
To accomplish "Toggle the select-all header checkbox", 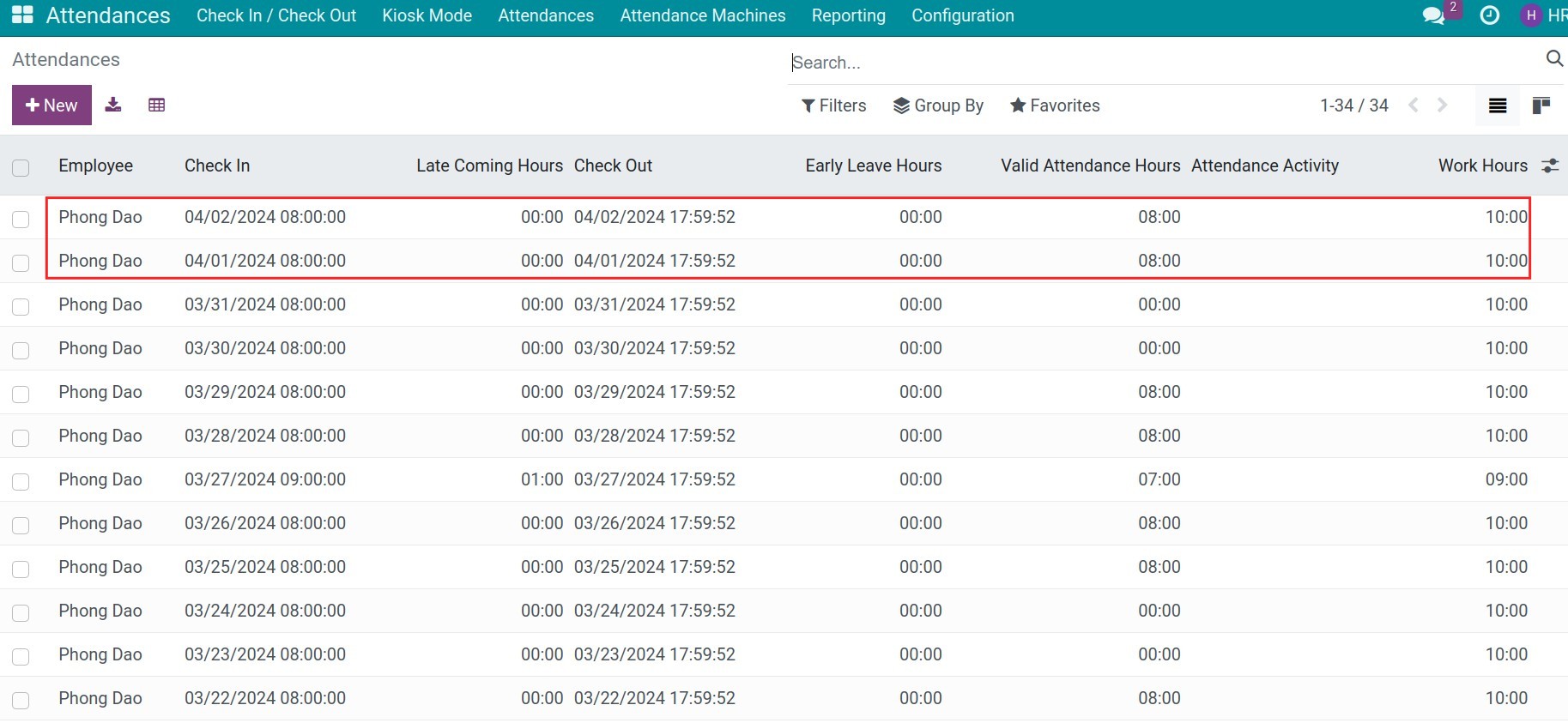I will pos(21,167).
